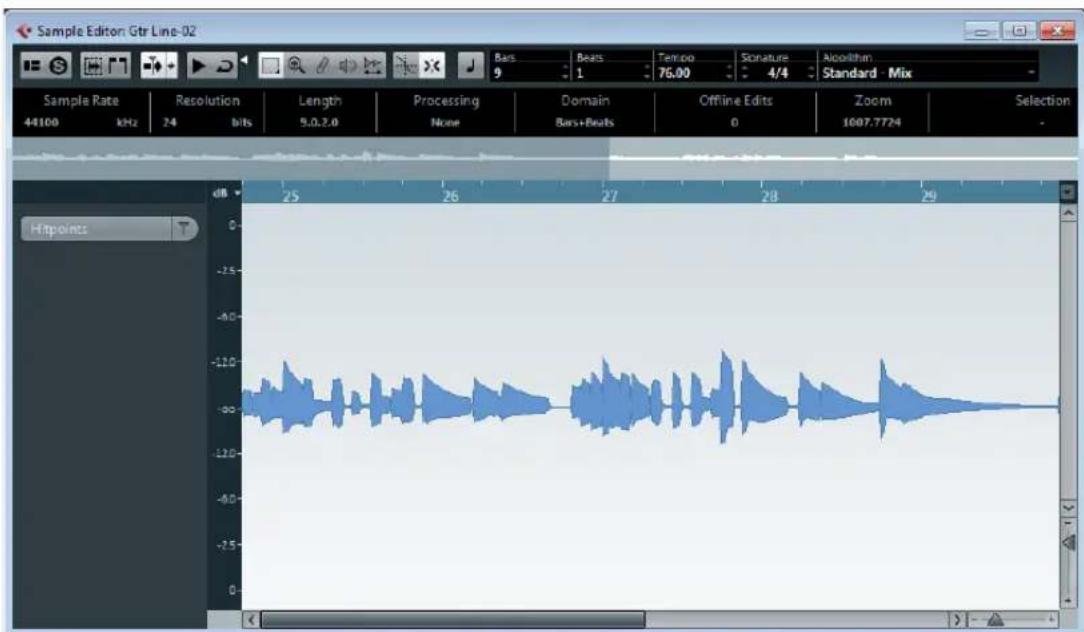Select the Scrub tool

(373, 66)
